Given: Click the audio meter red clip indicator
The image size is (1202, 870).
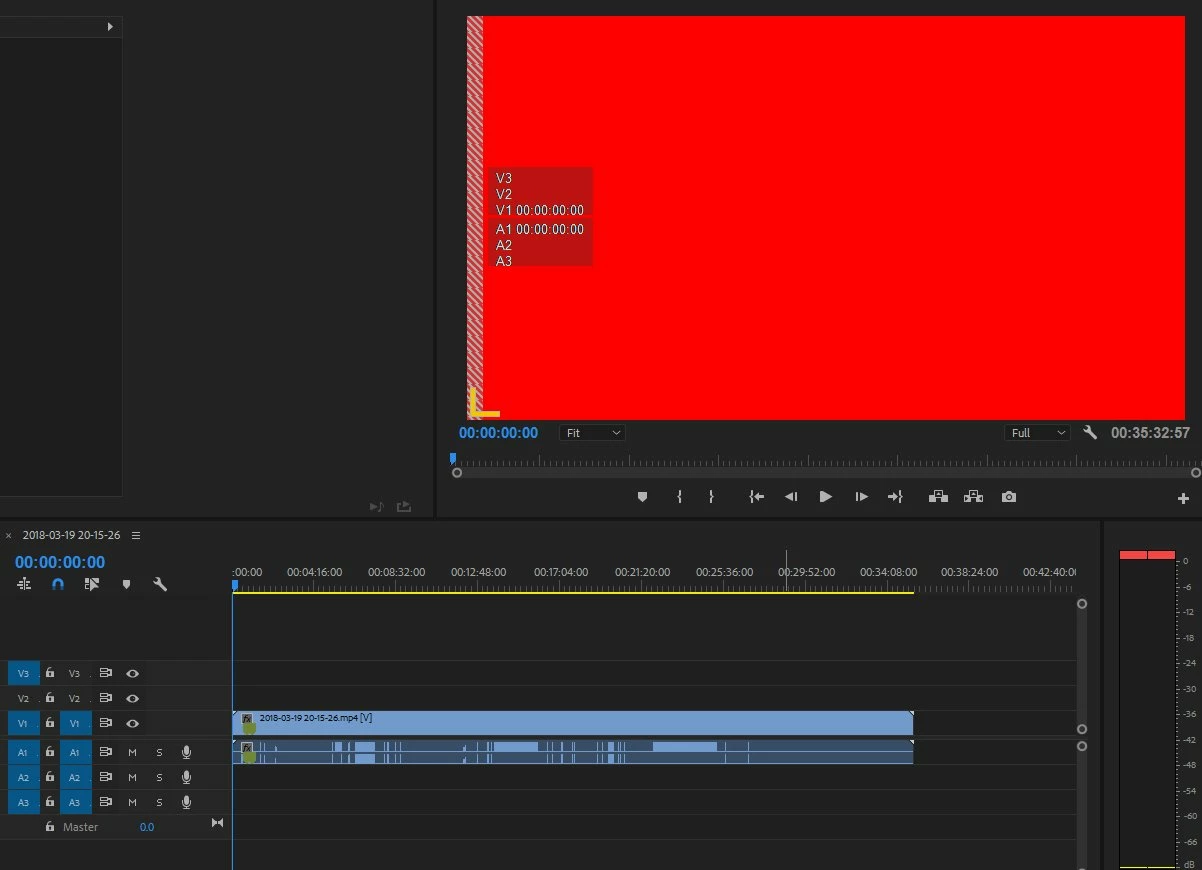Looking at the screenshot, I should [x=1147, y=554].
